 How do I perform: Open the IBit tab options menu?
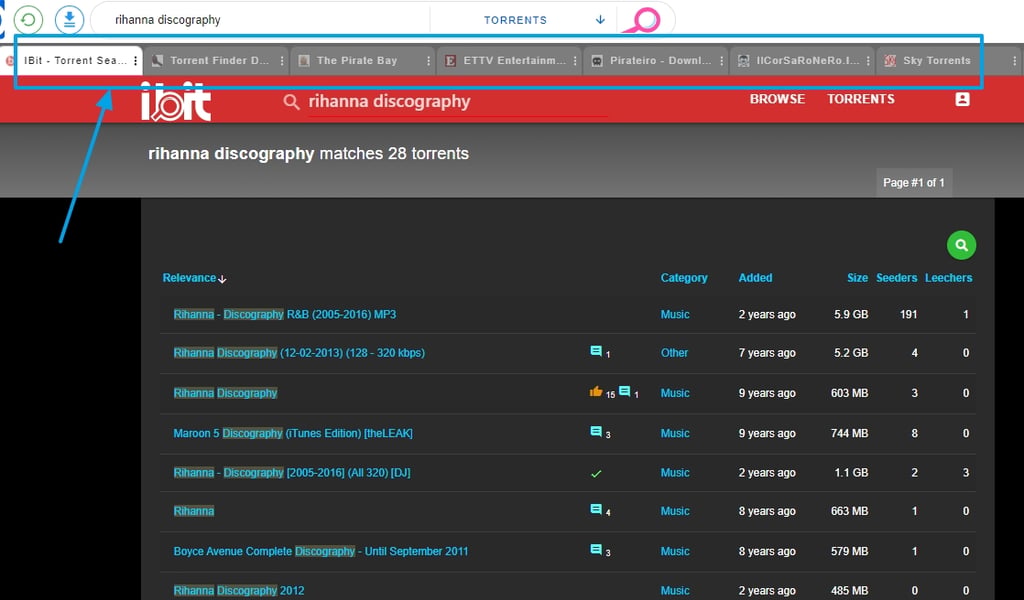pyautogui.click(x=135, y=61)
